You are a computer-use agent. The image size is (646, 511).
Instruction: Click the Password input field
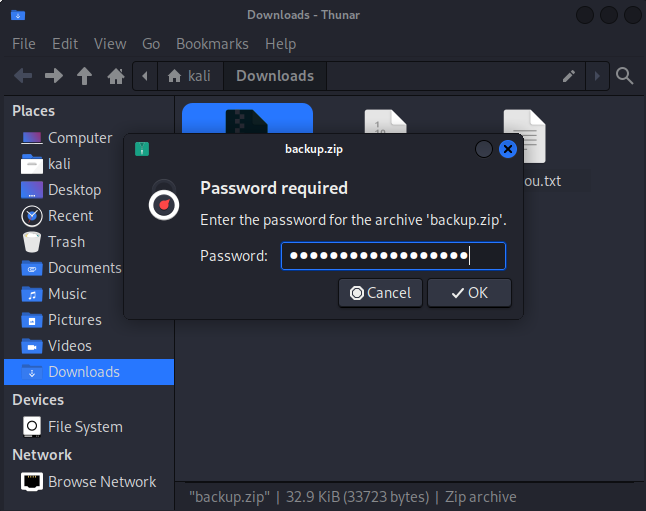(x=393, y=256)
